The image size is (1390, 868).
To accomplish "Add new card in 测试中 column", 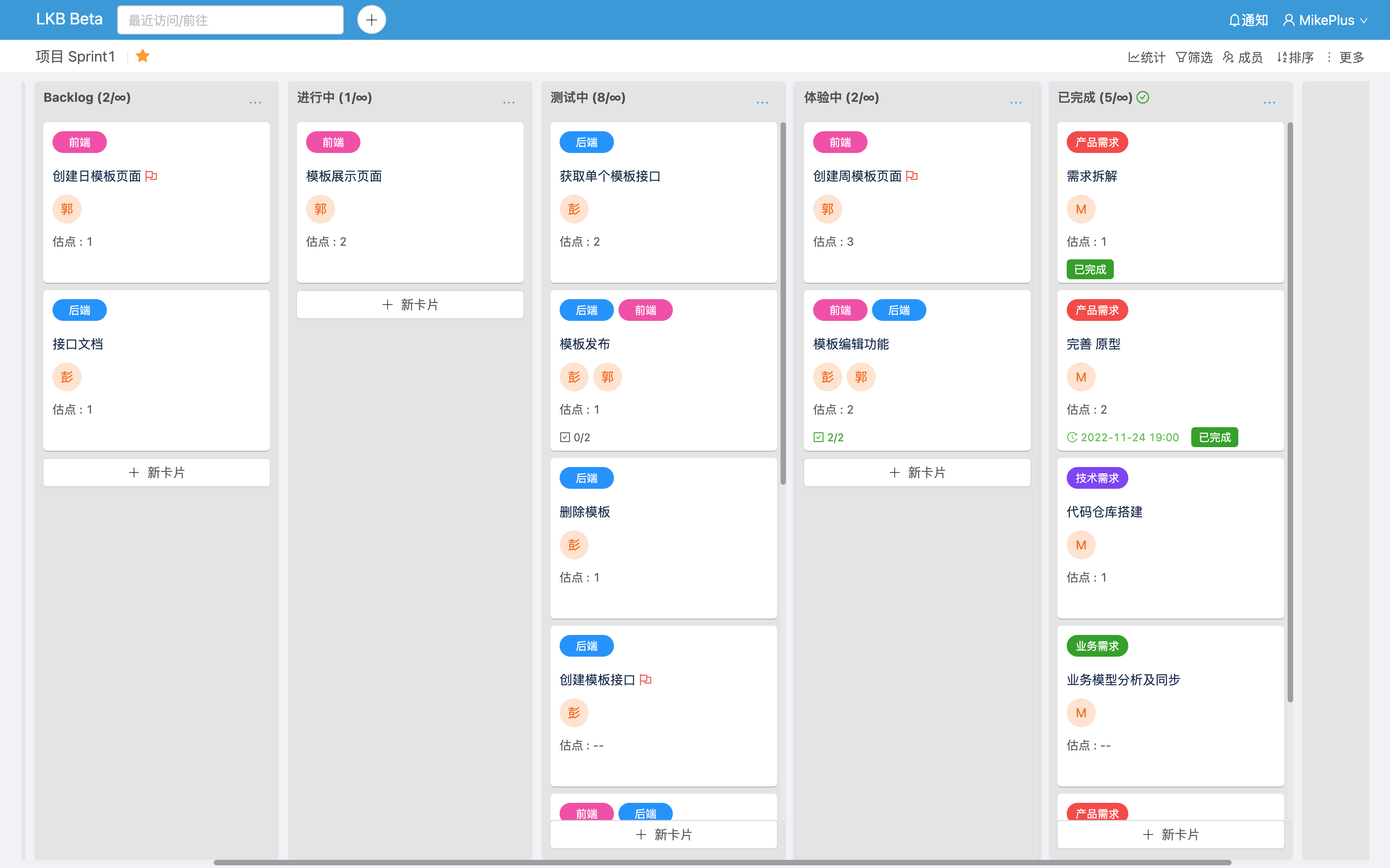I will click(x=663, y=835).
